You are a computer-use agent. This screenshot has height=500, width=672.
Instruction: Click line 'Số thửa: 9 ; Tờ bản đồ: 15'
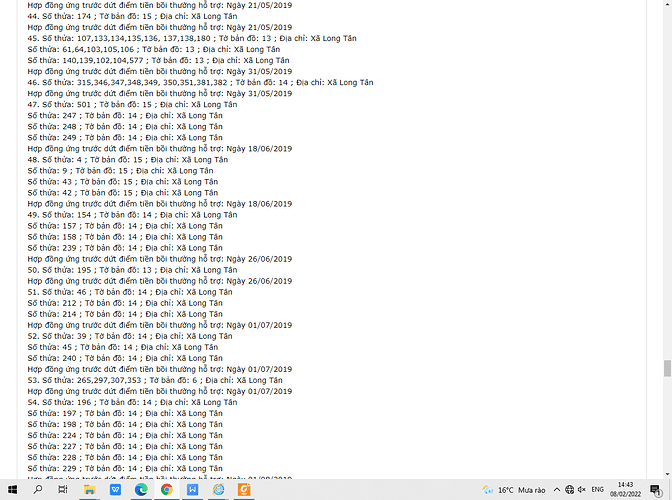tap(120, 171)
